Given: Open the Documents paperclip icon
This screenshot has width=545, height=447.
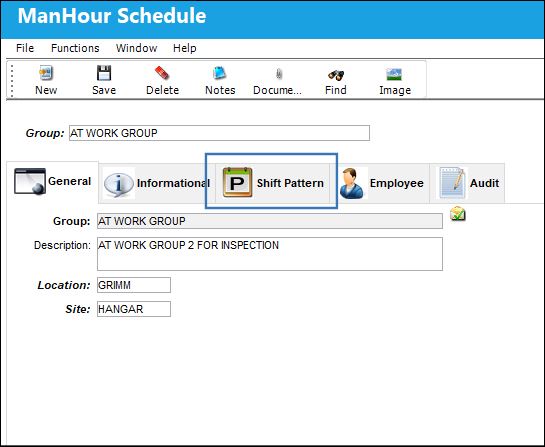Looking at the screenshot, I should tap(278, 74).
